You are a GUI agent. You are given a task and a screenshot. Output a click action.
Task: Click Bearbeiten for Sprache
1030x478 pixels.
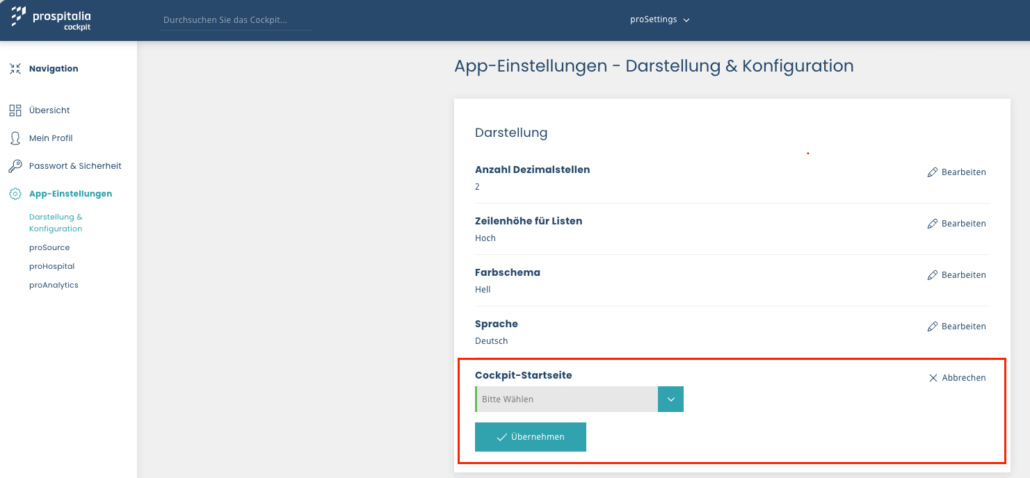point(956,326)
